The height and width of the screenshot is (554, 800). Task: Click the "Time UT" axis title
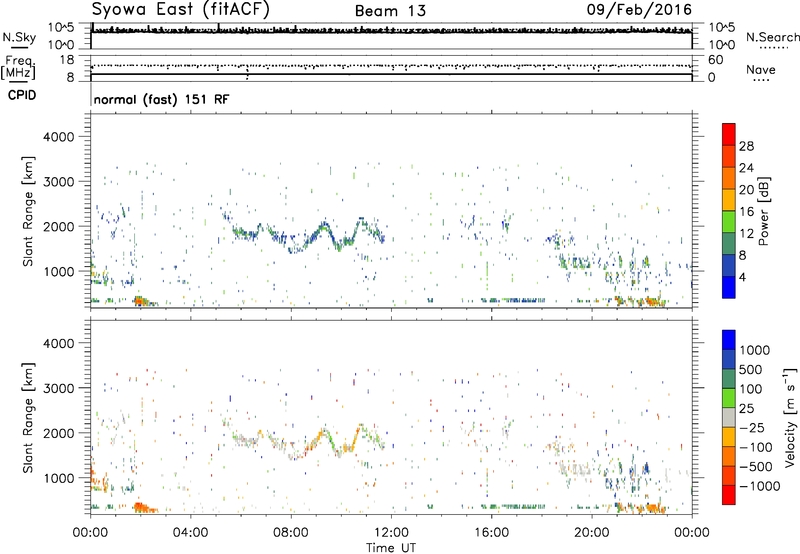391,548
